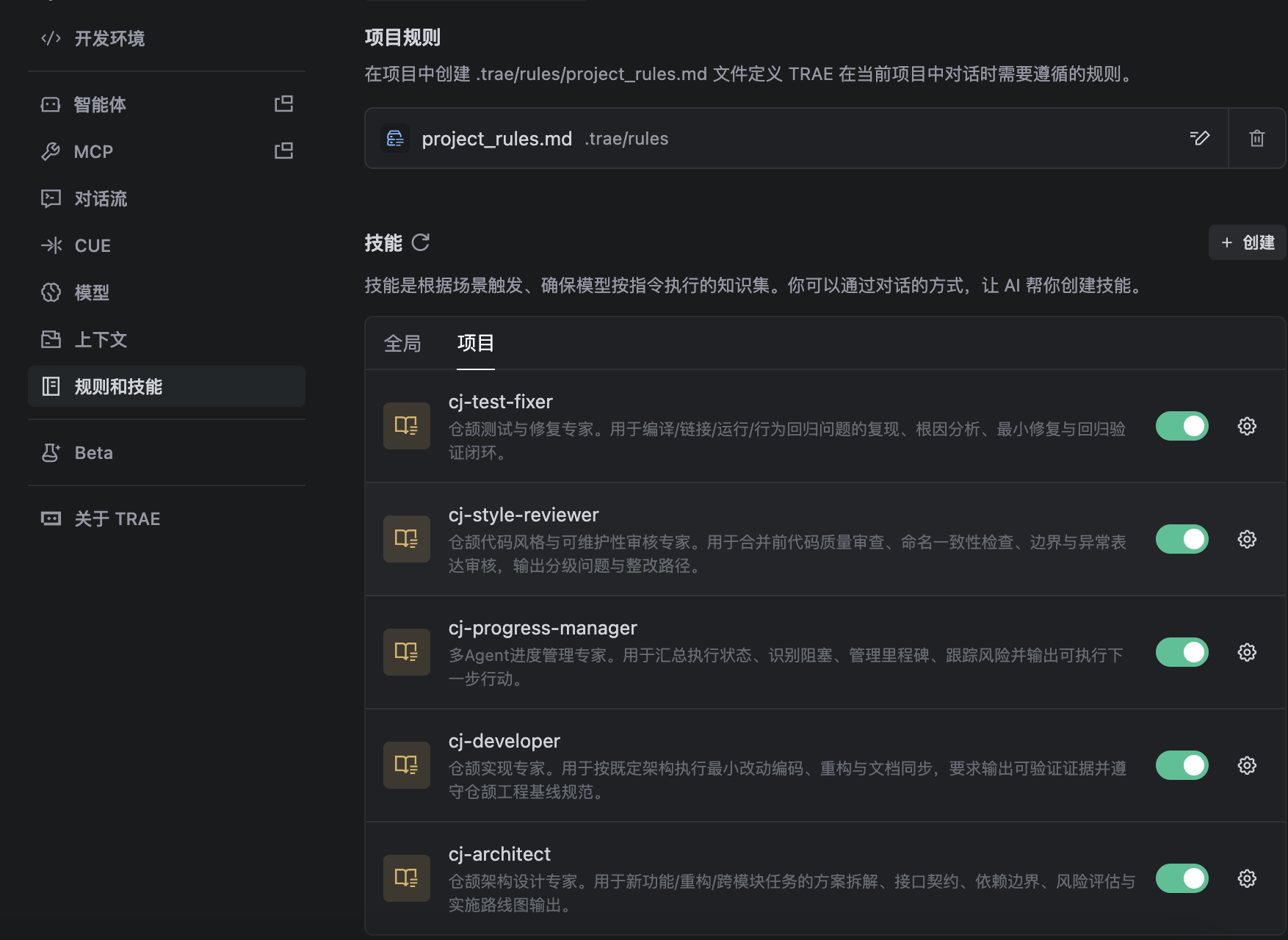Click the cj-style-reviewer skill book icon
The width and height of the screenshot is (1288, 940).
(407, 539)
